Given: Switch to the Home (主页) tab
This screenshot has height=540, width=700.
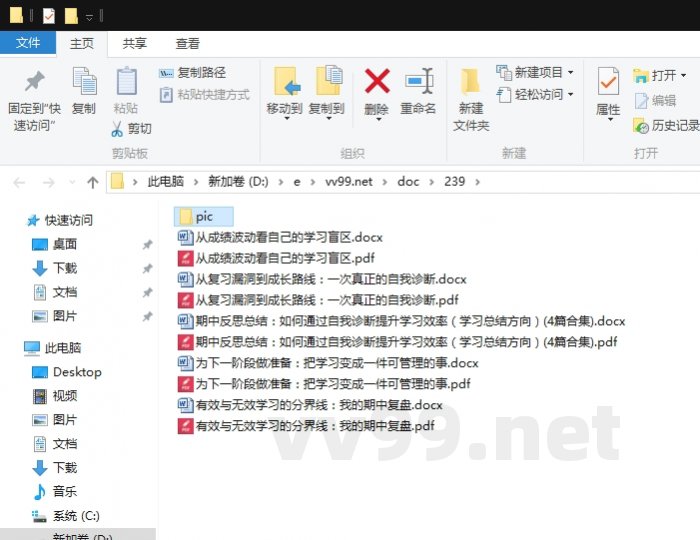Looking at the screenshot, I should click(82, 43).
